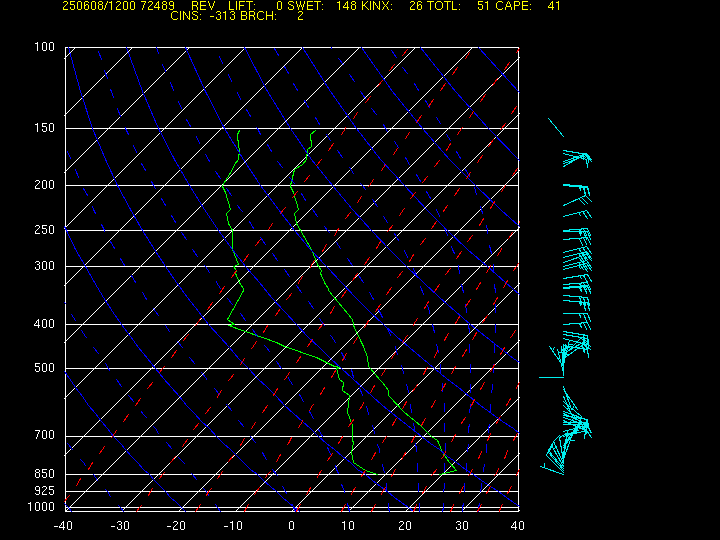This screenshot has height=540, width=720.
Task: Click the -40 temperature axis label
Action: [63, 526]
